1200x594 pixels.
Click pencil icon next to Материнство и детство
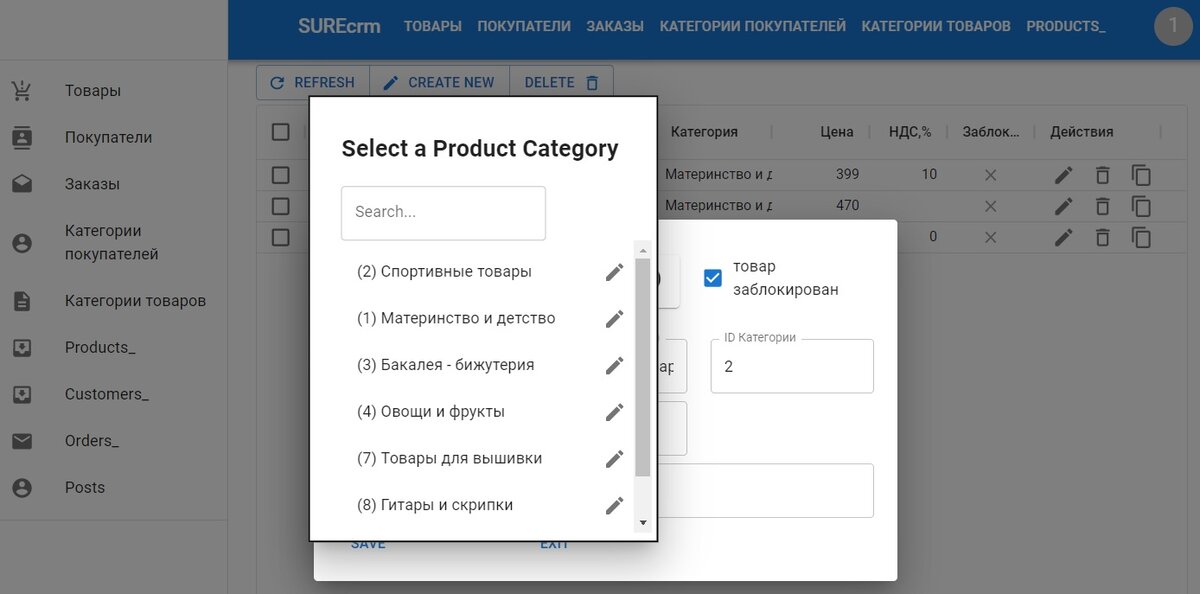tap(614, 319)
